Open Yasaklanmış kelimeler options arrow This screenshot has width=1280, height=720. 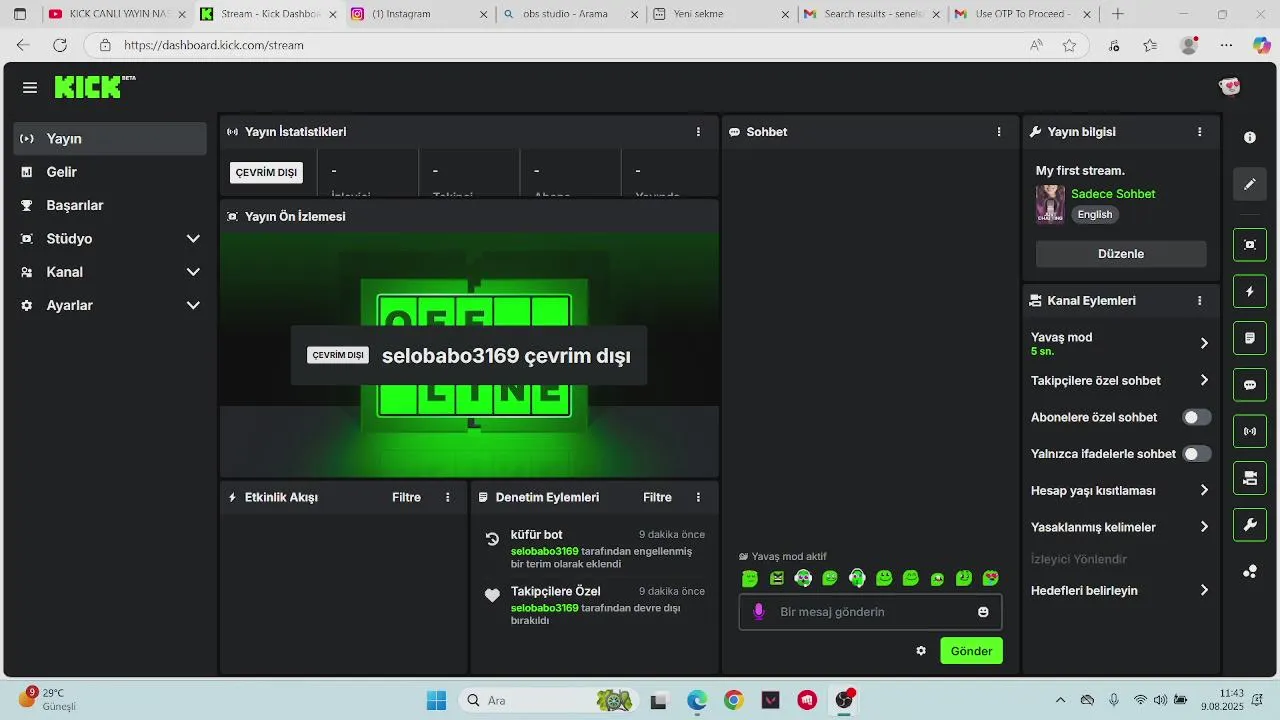click(1204, 527)
